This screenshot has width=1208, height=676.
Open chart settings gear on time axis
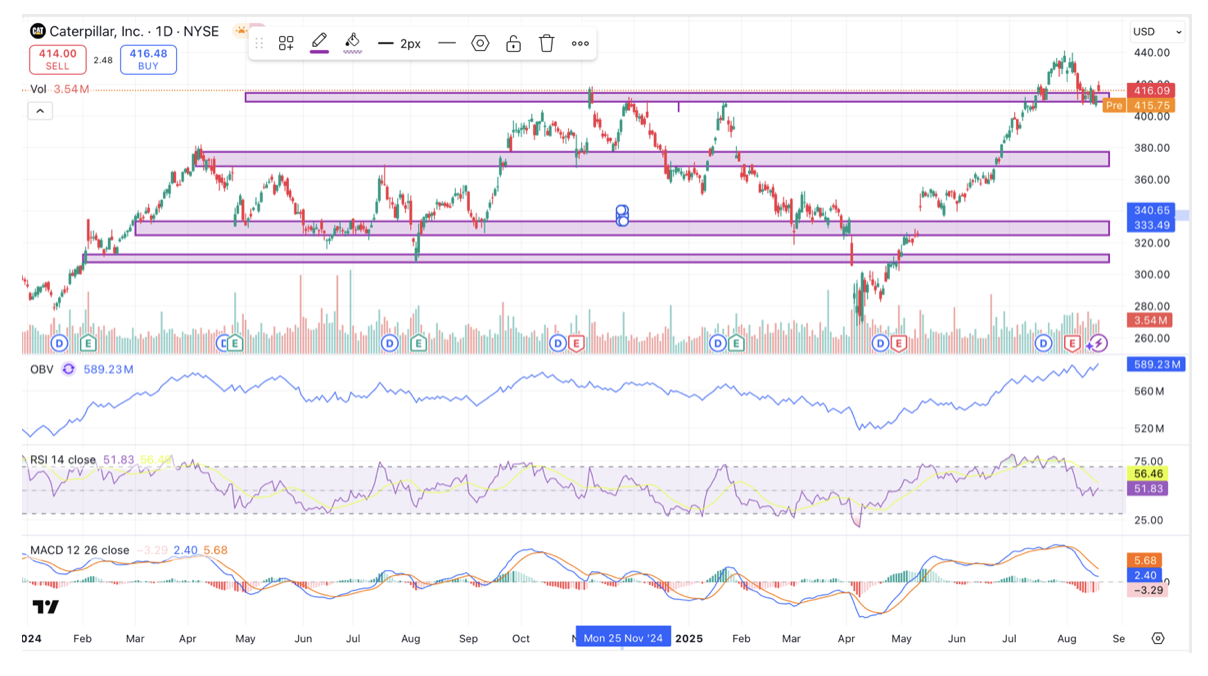pos(1158,638)
